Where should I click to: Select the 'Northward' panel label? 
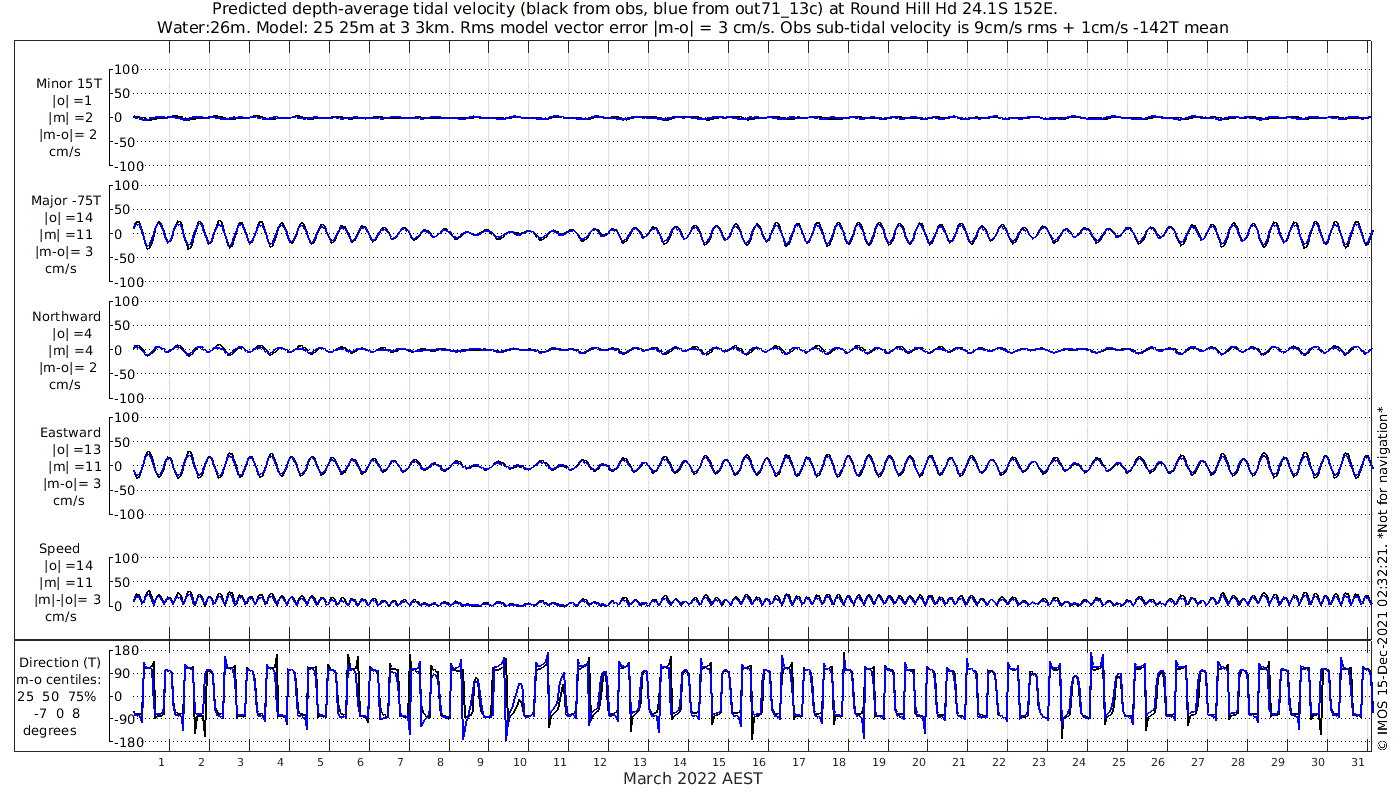coord(66,316)
